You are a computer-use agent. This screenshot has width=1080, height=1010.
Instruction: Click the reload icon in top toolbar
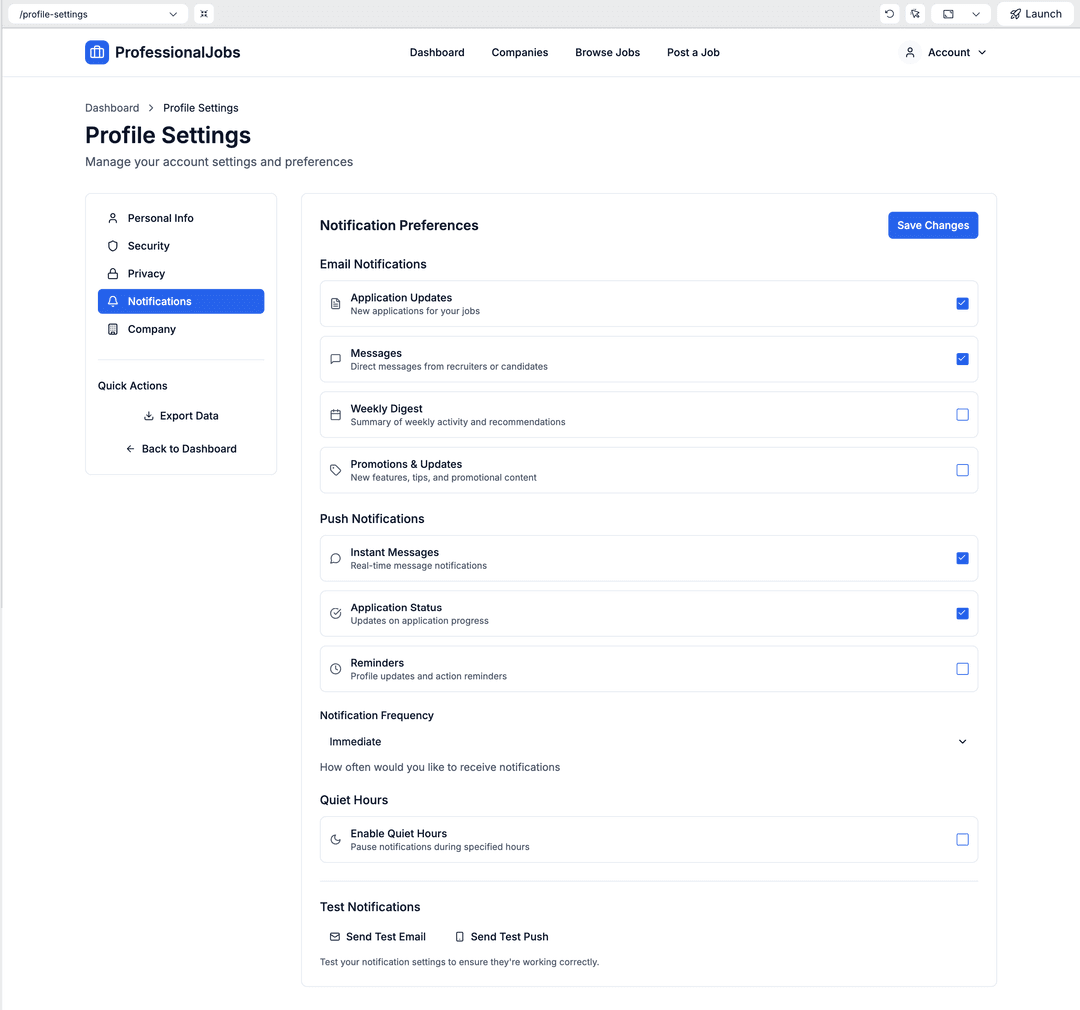click(889, 14)
